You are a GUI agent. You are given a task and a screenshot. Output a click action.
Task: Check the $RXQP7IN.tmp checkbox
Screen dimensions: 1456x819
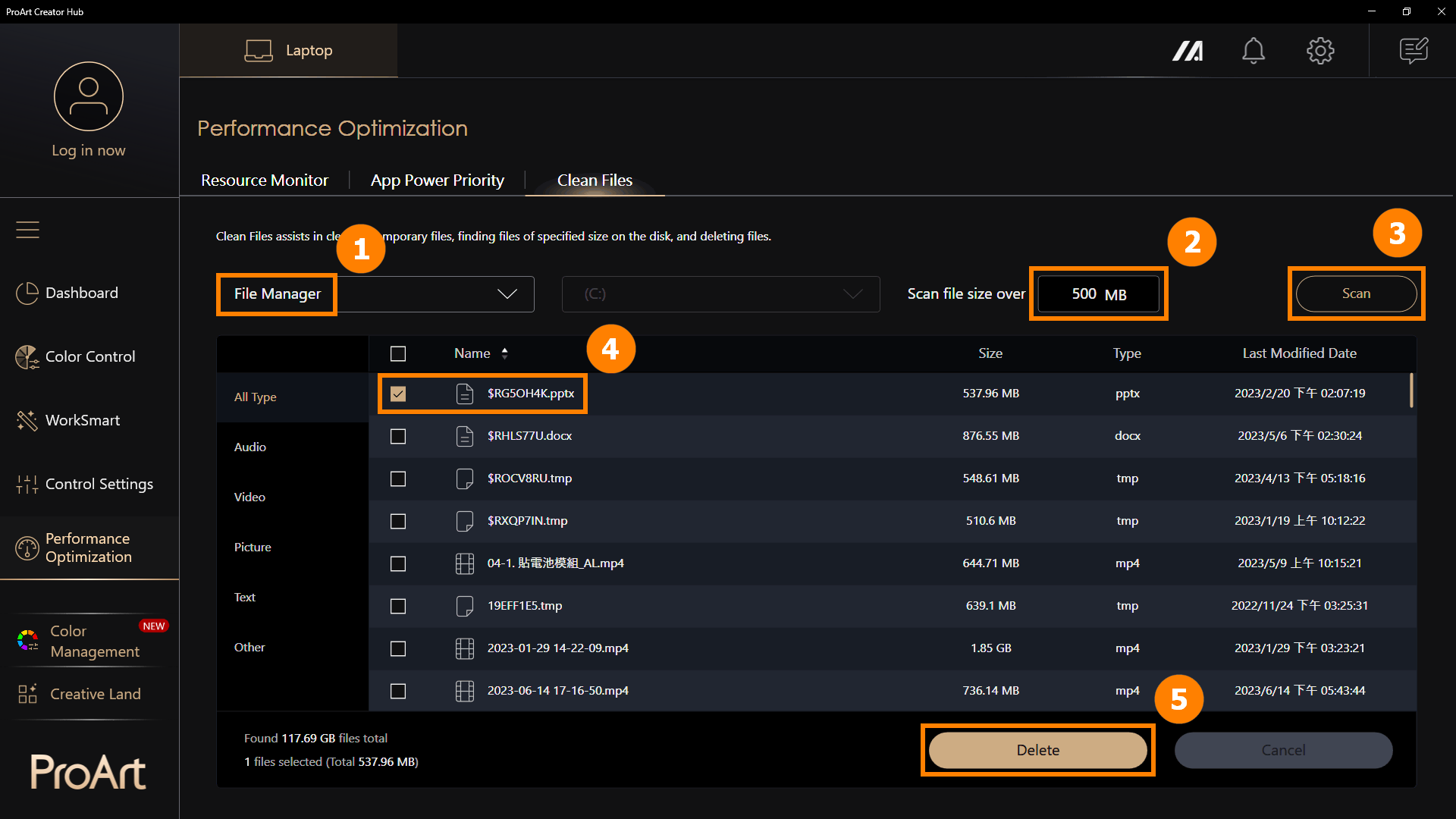coord(398,521)
